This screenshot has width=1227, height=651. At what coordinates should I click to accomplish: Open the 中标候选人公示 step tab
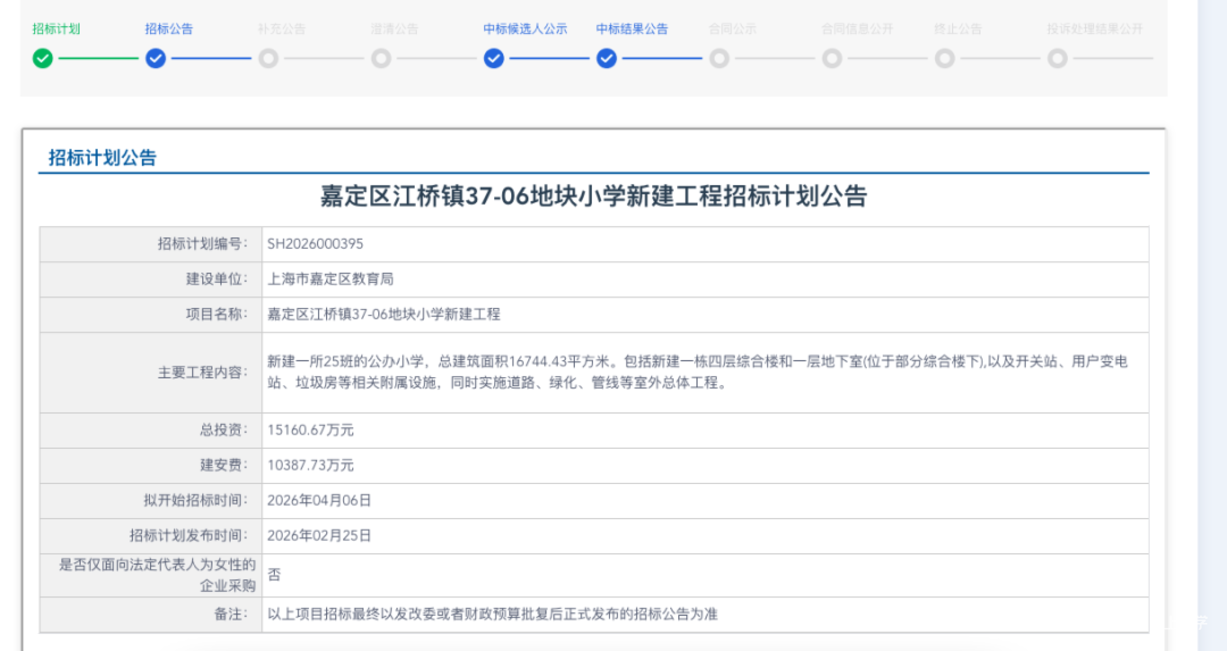click(525, 29)
